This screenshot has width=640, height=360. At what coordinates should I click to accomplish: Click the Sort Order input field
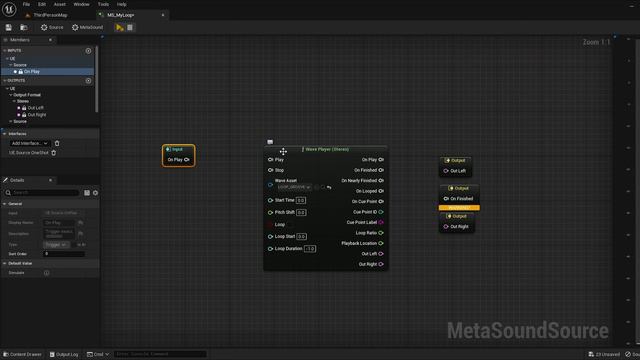(x=64, y=254)
